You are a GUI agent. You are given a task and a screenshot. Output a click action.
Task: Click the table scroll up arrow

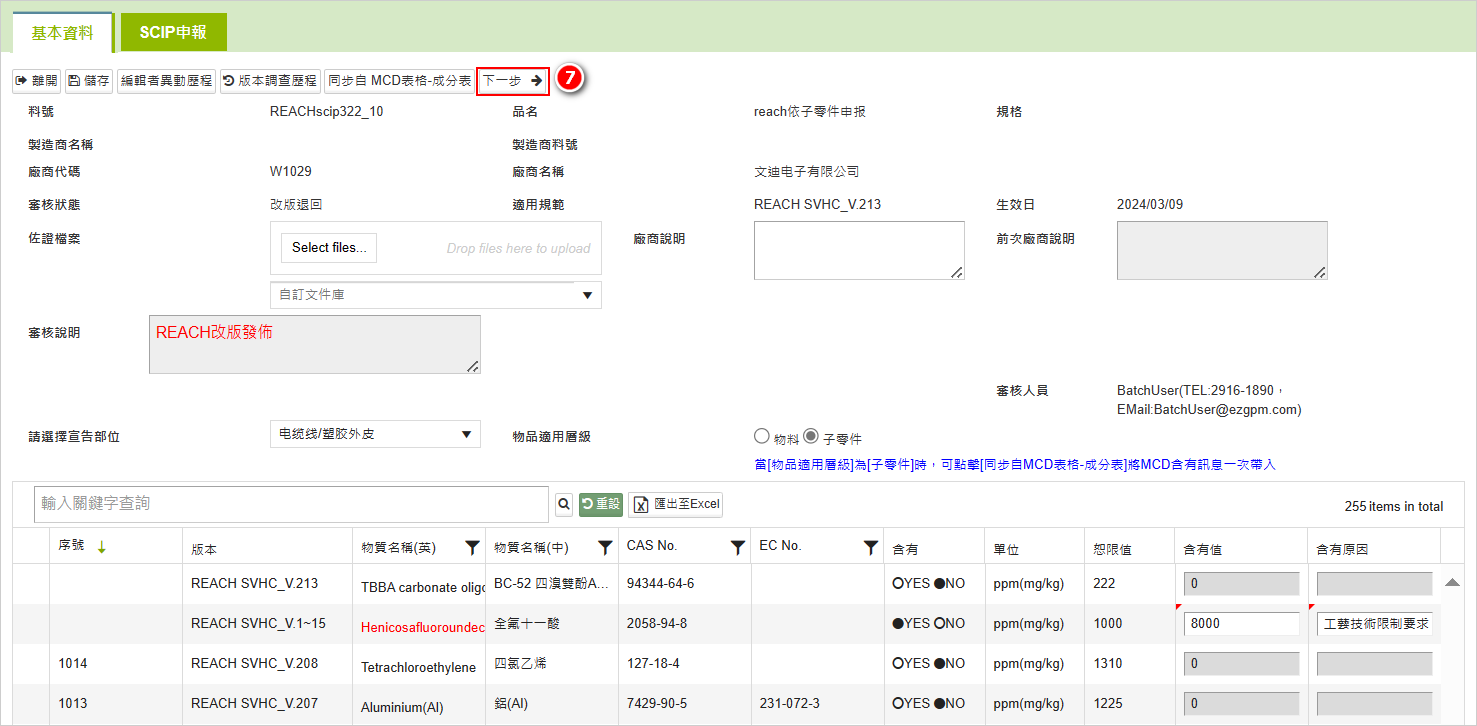point(1452,583)
